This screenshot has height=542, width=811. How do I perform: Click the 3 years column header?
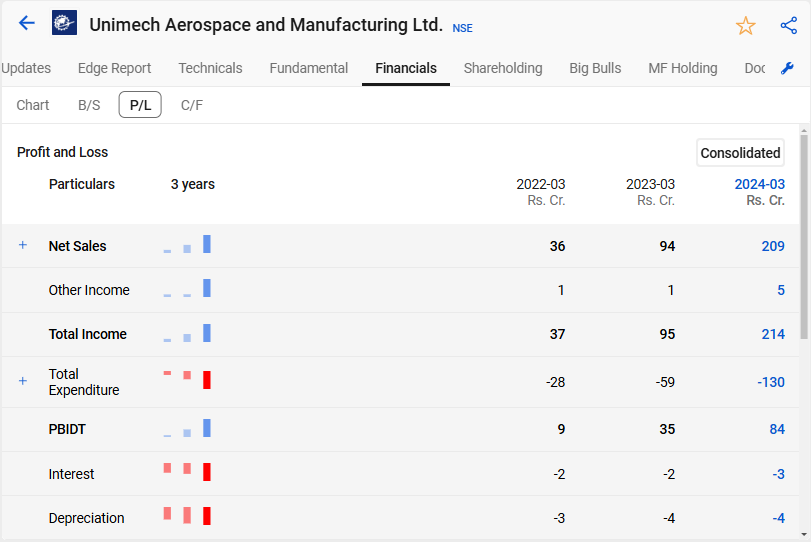(192, 184)
